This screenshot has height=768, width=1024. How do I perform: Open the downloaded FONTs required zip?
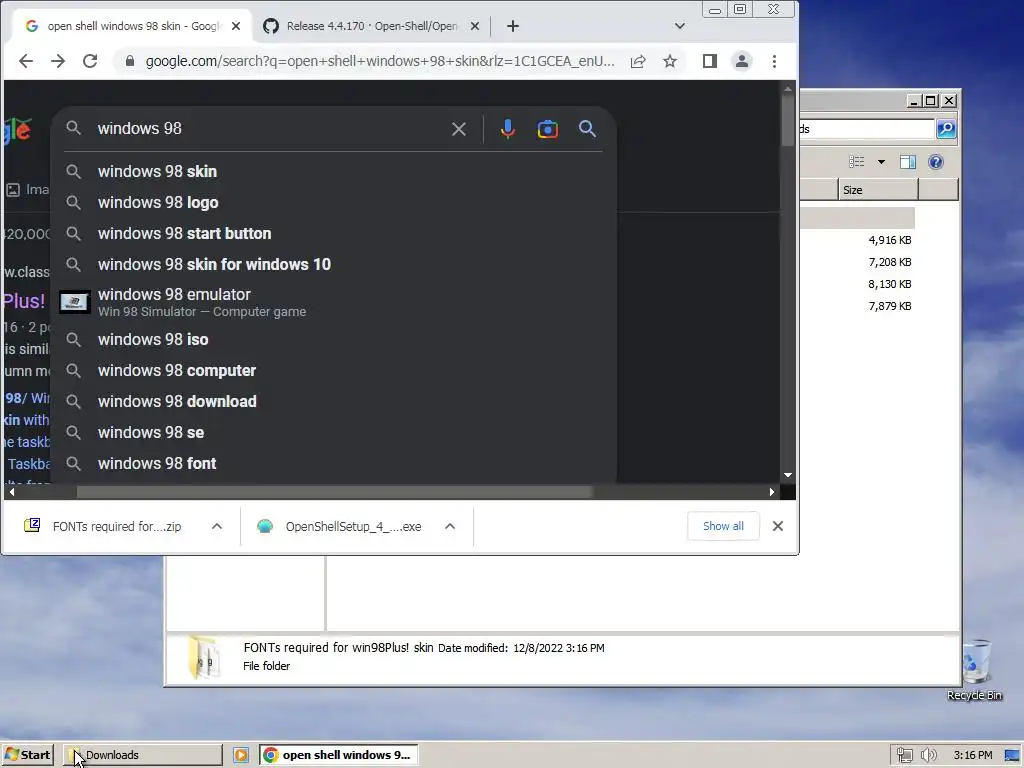coord(104,526)
